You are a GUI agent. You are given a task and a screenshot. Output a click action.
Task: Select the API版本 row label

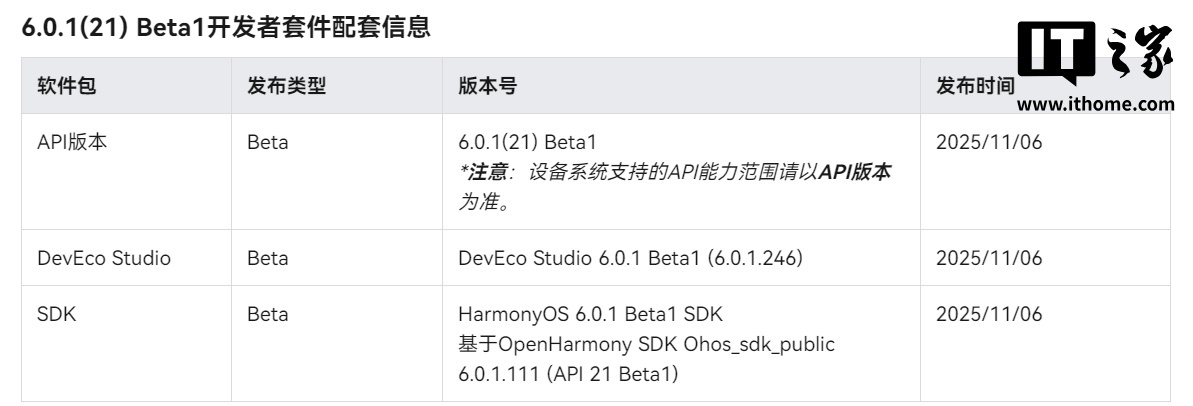point(72,142)
